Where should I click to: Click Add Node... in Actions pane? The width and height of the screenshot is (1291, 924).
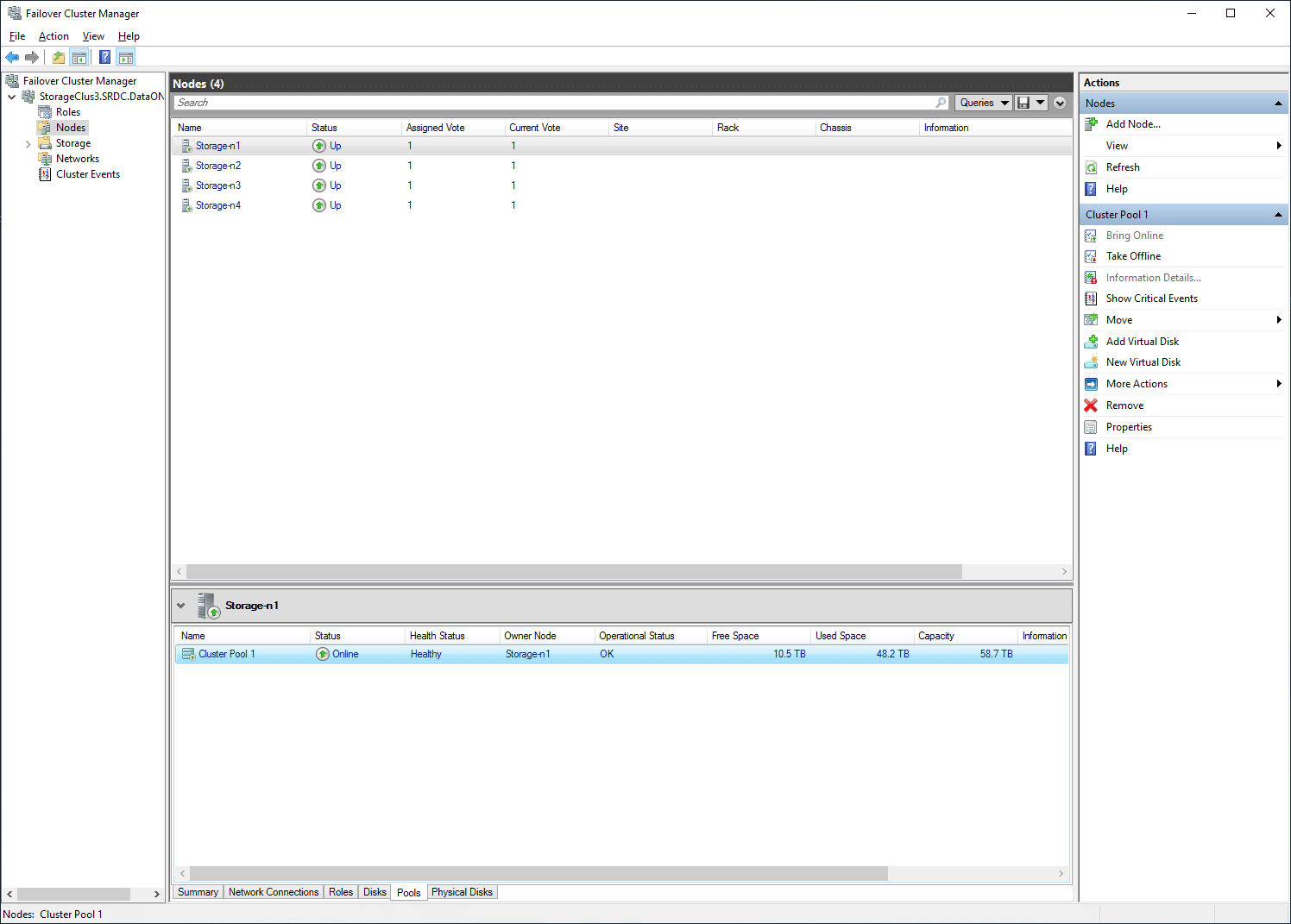[1133, 124]
